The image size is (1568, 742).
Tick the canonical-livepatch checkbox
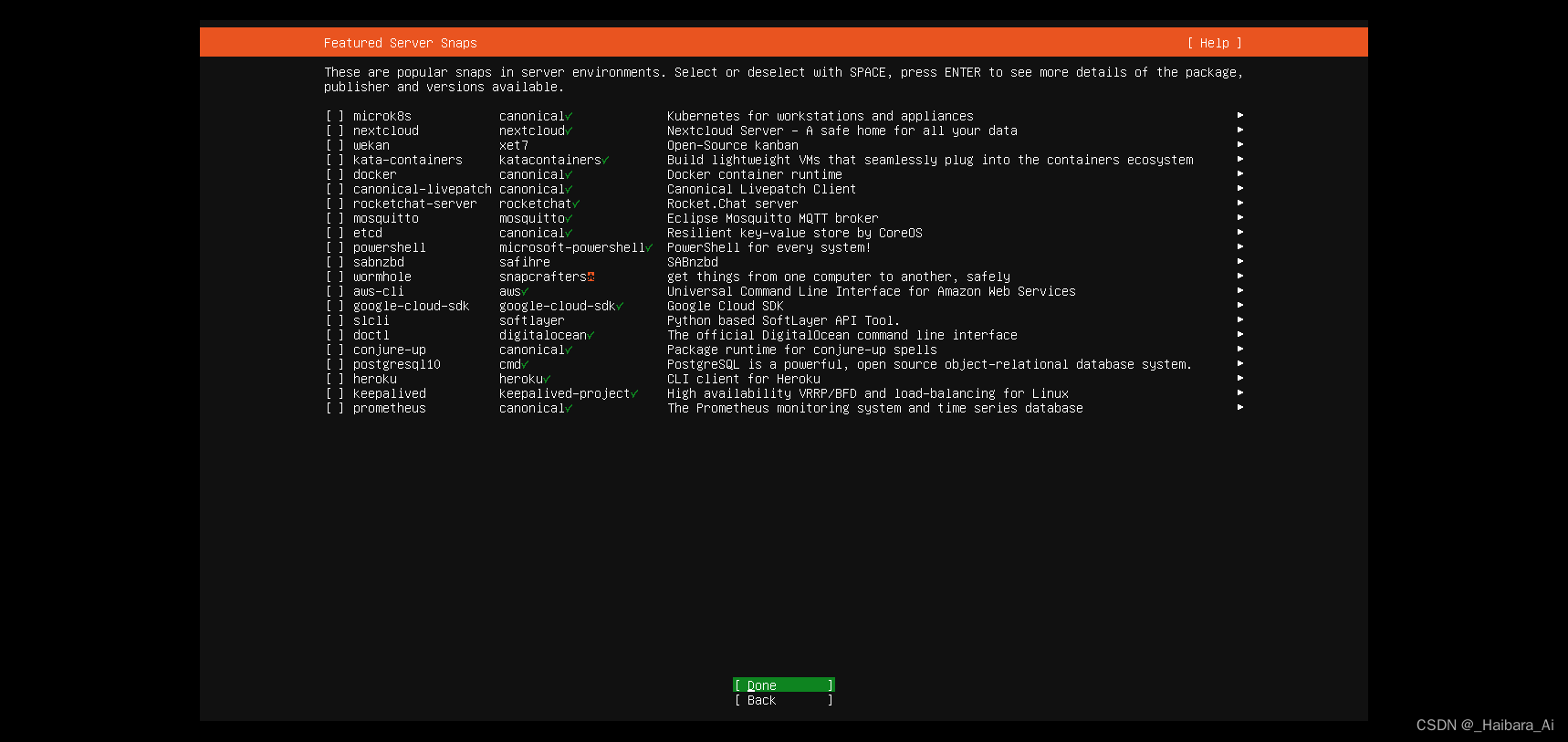pyautogui.click(x=335, y=189)
